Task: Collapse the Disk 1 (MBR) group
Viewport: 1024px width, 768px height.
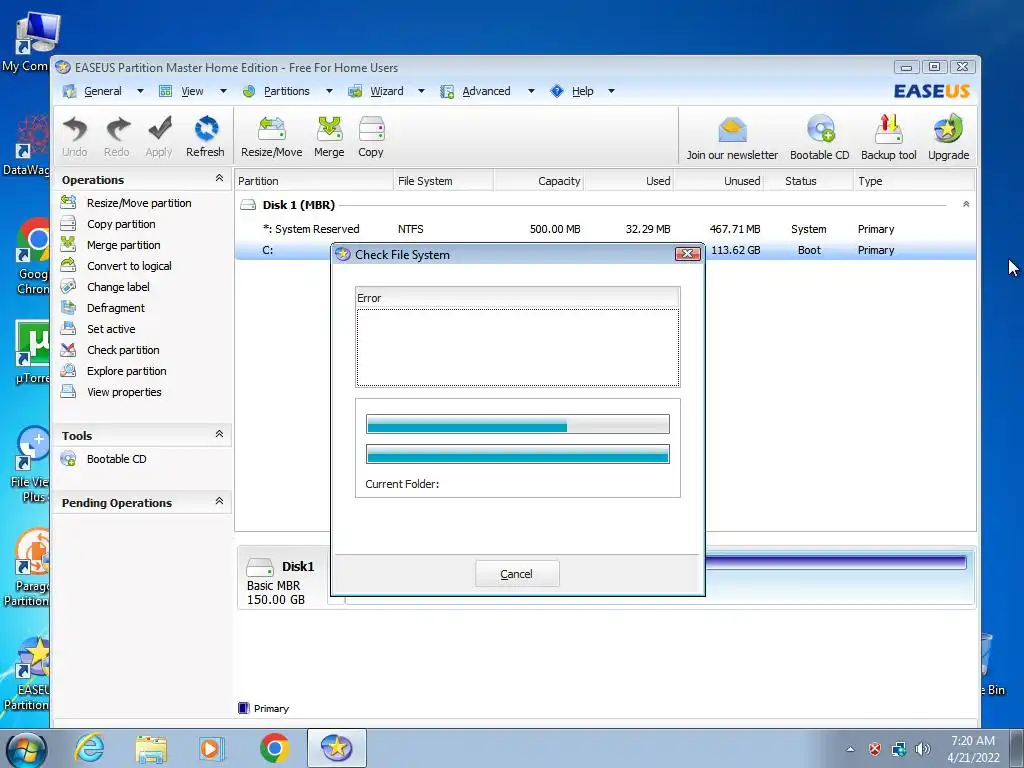Action: (966, 204)
